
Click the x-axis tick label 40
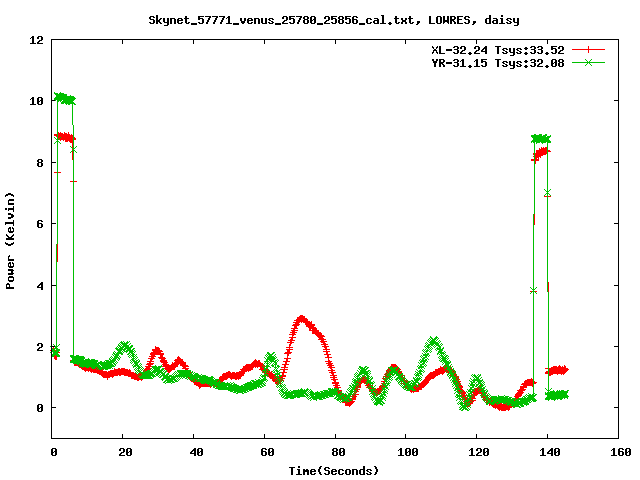coord(196,452)
